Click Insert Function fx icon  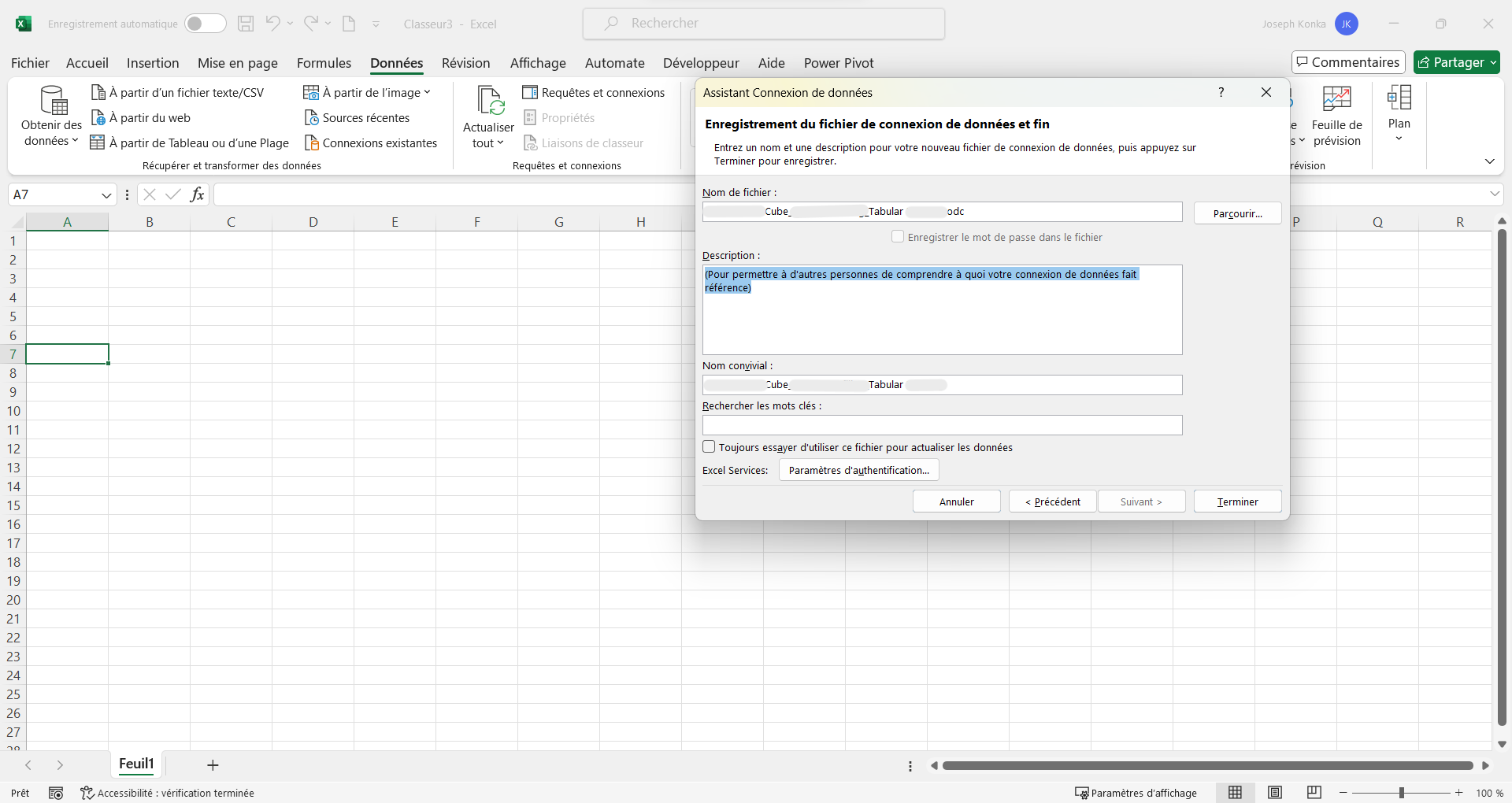(198, 194)
